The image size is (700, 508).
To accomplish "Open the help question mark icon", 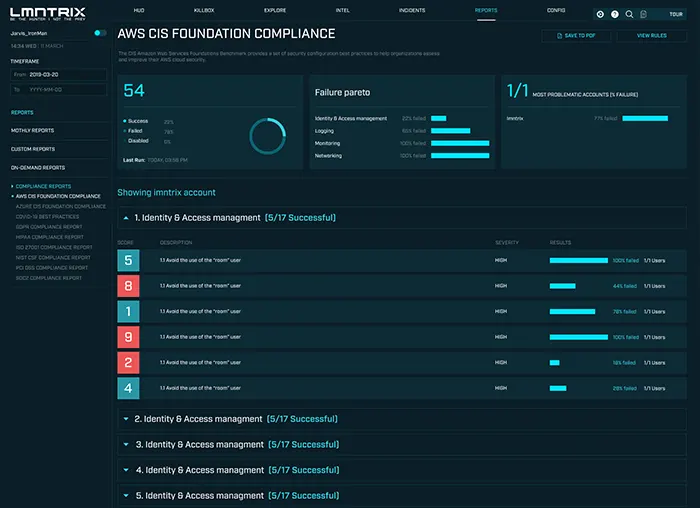I will 615,14.
